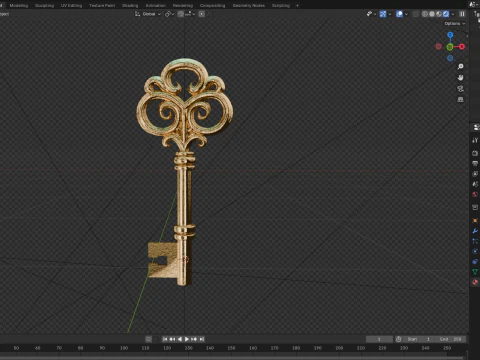Switch to solid viewport shading
The width and height of the screenshot is (480, 360).
click(432, 14)
